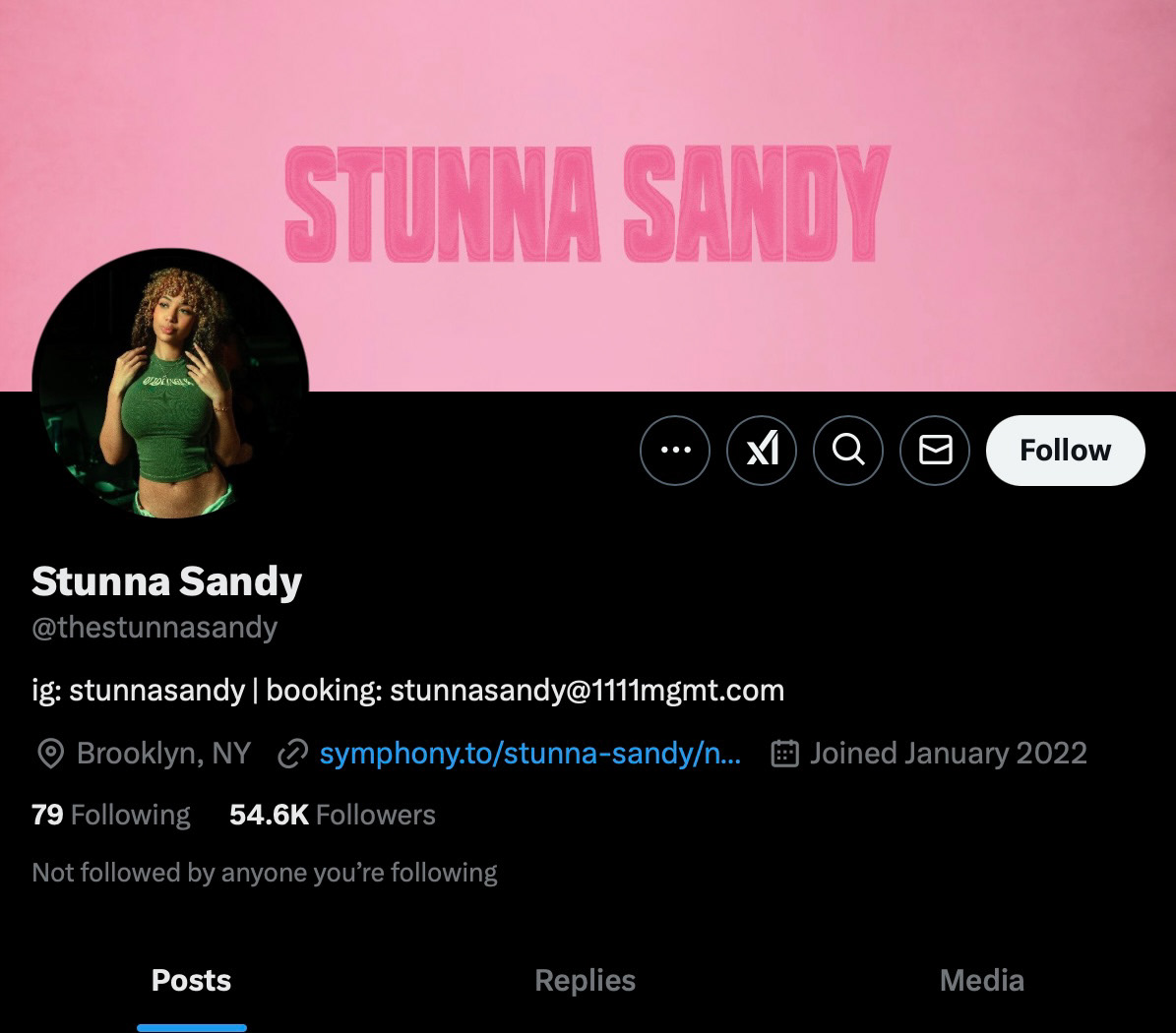
Task: View the 54.6K Followers list
Action: (x=333, y=815)
